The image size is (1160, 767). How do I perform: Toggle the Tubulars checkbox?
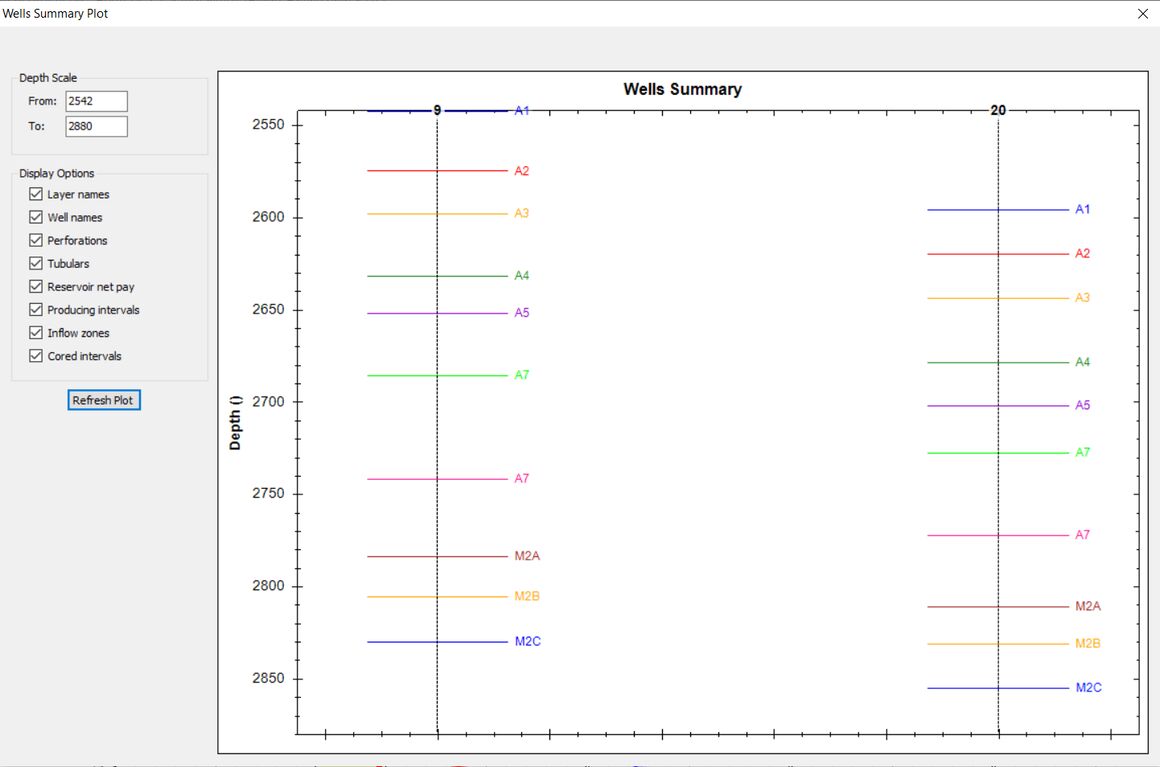[x=36, y=264]
